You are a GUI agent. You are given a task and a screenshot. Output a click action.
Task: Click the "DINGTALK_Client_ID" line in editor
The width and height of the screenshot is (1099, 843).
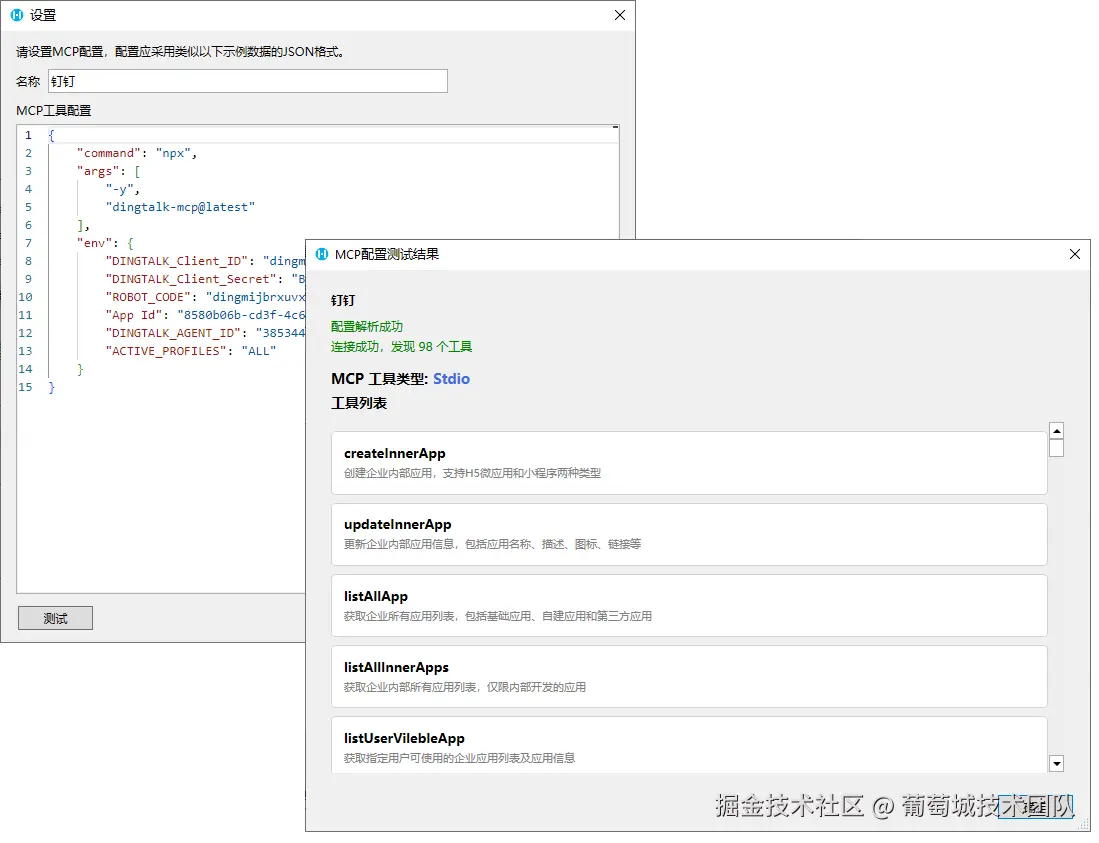click(x=205, y=261)
